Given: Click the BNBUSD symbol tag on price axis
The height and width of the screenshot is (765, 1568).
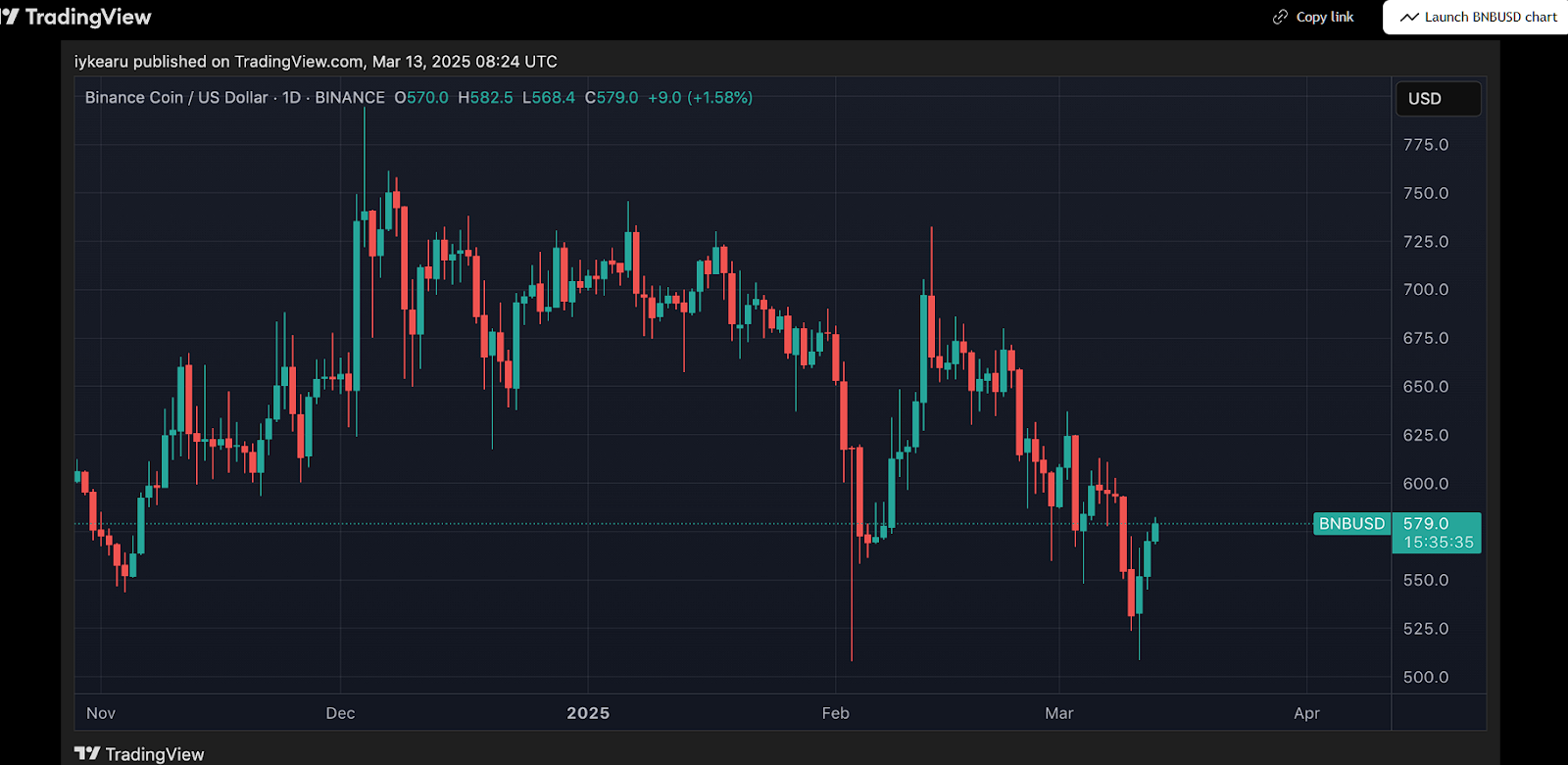Looking at the screenshot, I should pyautogui.click(x=1351, y=524).
